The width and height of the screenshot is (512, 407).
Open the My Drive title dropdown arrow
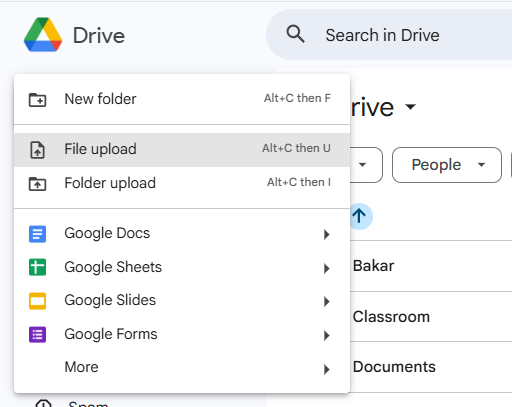tap(410, 107)
